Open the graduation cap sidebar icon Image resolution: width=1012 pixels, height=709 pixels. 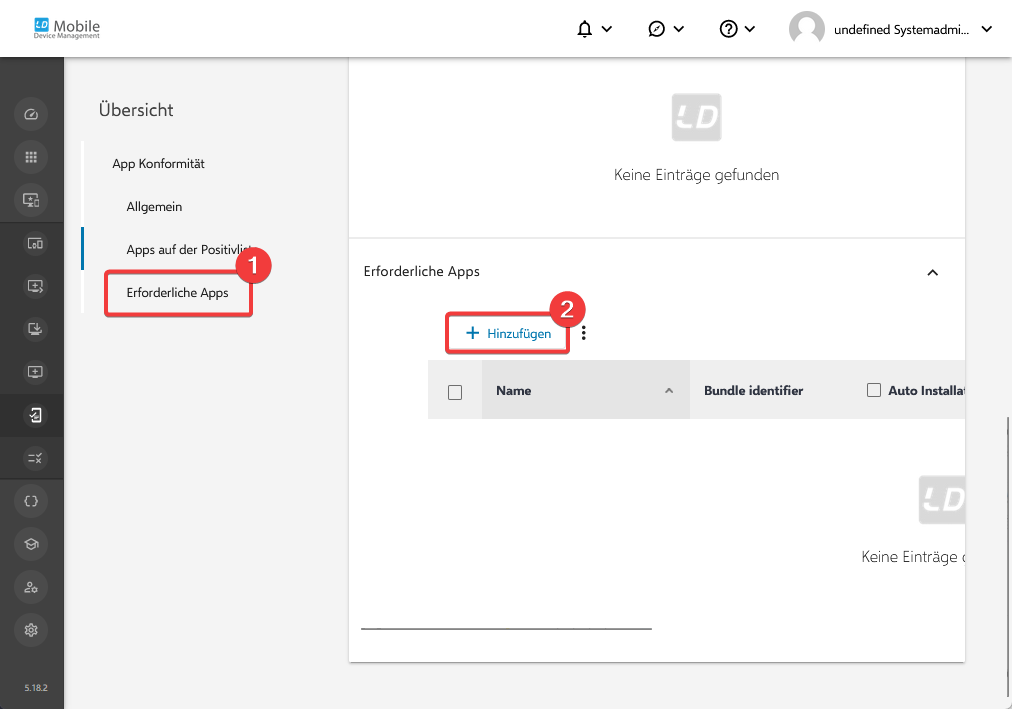(x=31, y=544)
